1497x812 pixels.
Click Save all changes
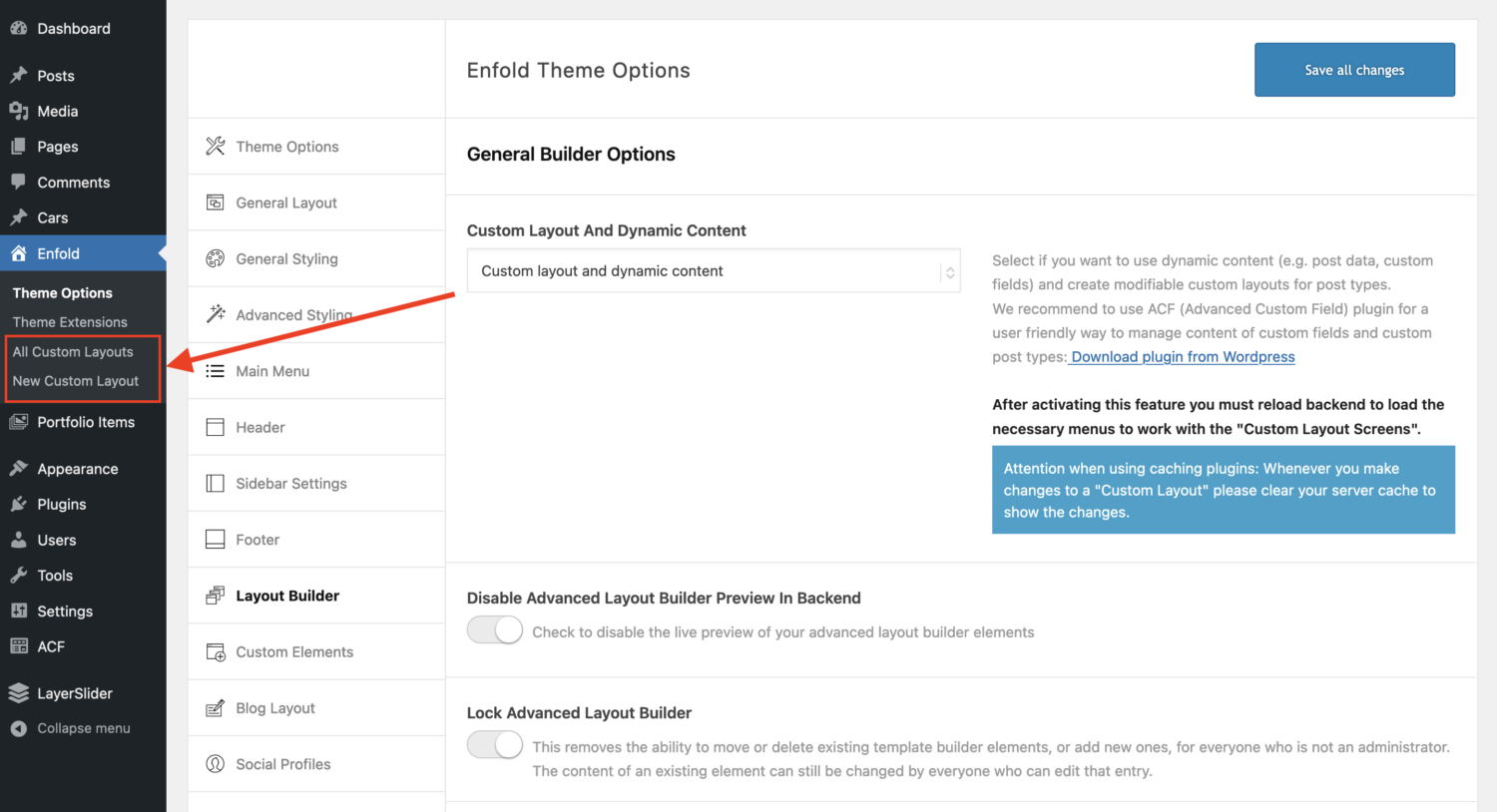pyautogui.click(x=1353, y=69)
